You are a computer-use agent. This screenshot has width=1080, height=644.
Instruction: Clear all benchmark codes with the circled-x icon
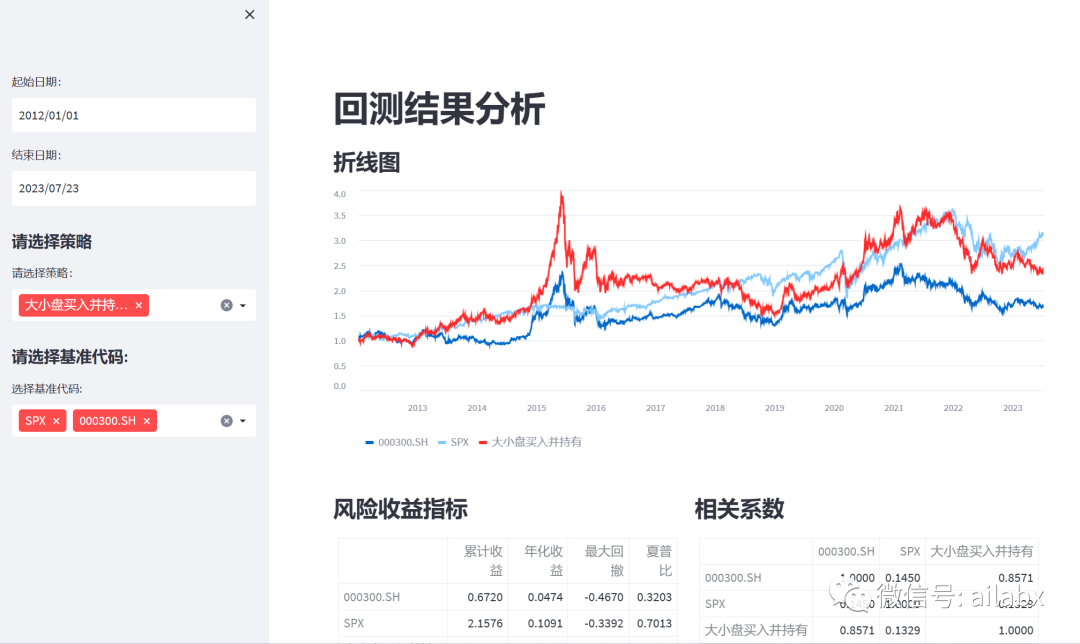226,421
